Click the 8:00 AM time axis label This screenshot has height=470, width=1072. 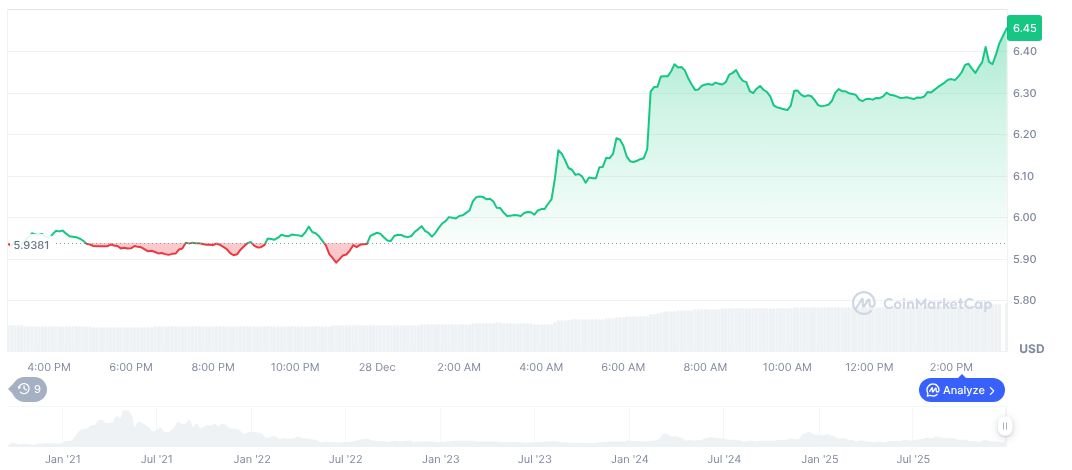point(705,367)
